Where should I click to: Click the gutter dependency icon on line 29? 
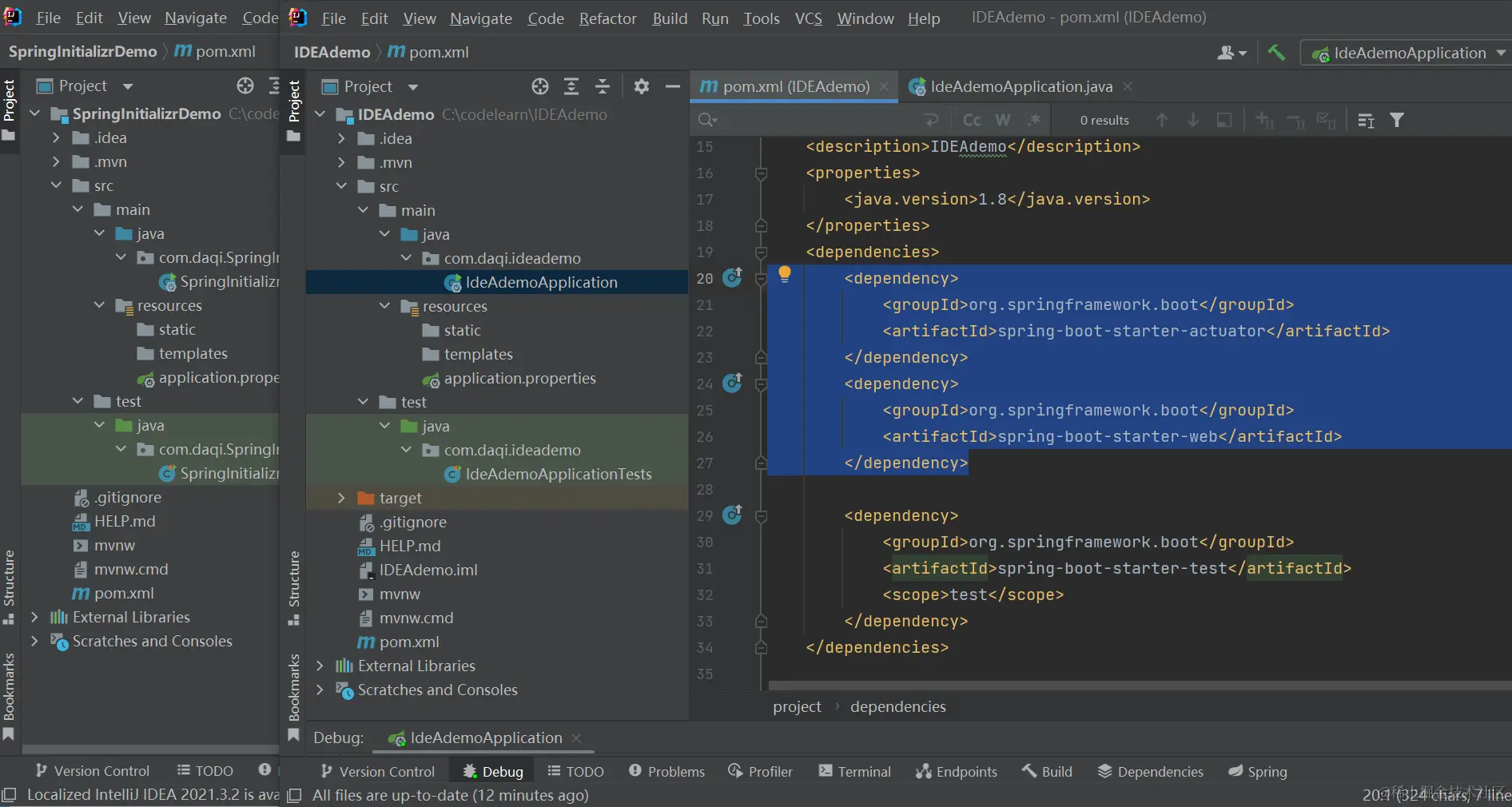732,515
